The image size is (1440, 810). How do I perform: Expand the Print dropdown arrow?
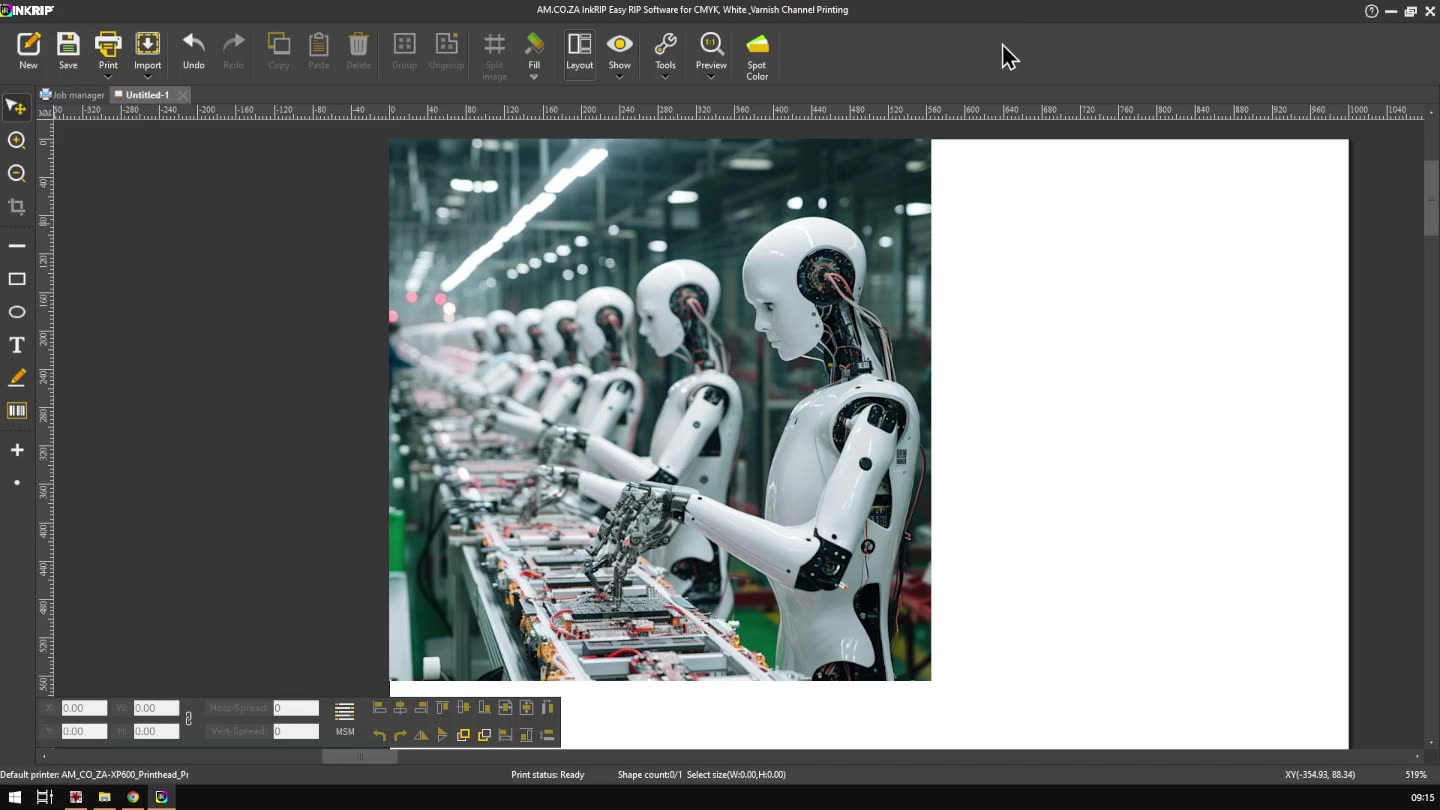(x=108, y=77)
